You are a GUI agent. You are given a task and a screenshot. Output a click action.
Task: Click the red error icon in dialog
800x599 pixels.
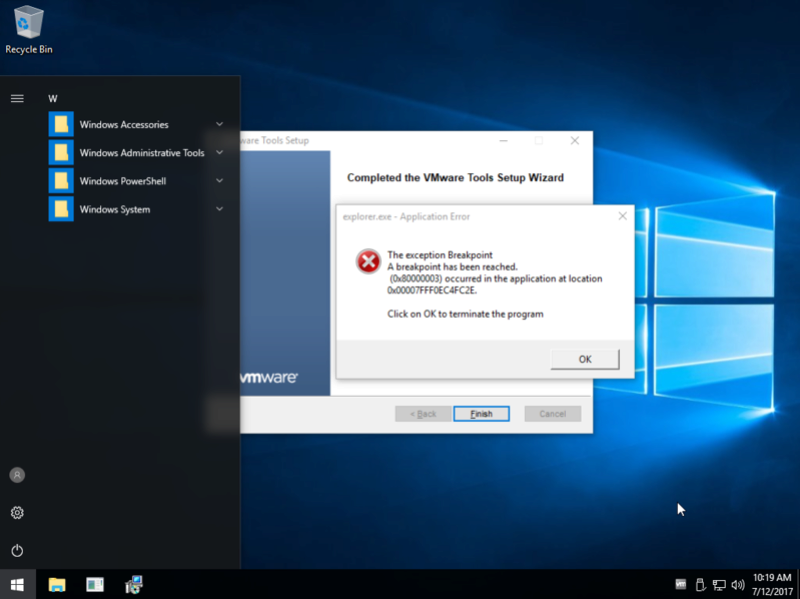click(368, 261)
